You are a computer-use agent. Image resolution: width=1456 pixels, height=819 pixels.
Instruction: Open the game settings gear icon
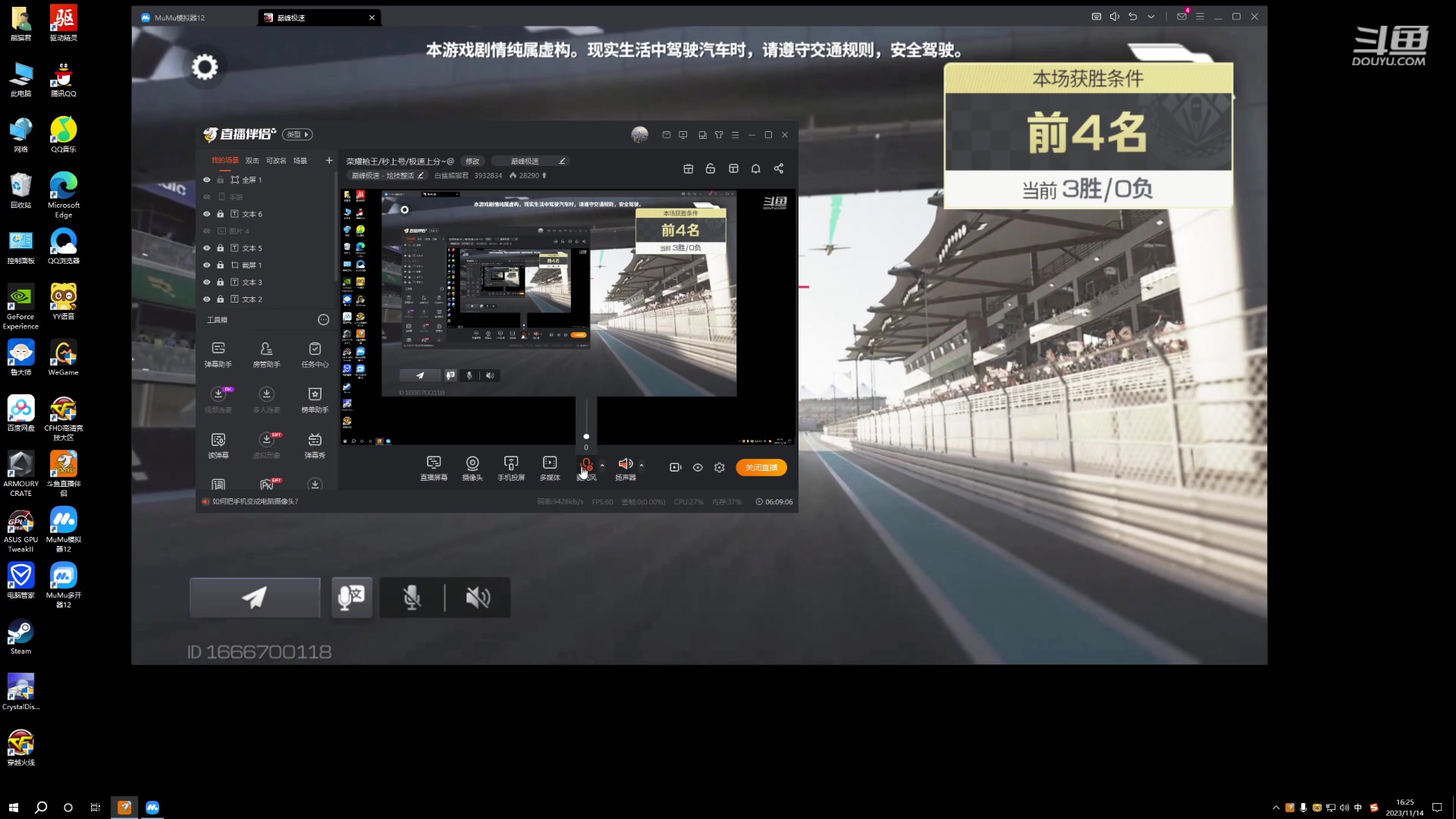click(205, 67)
